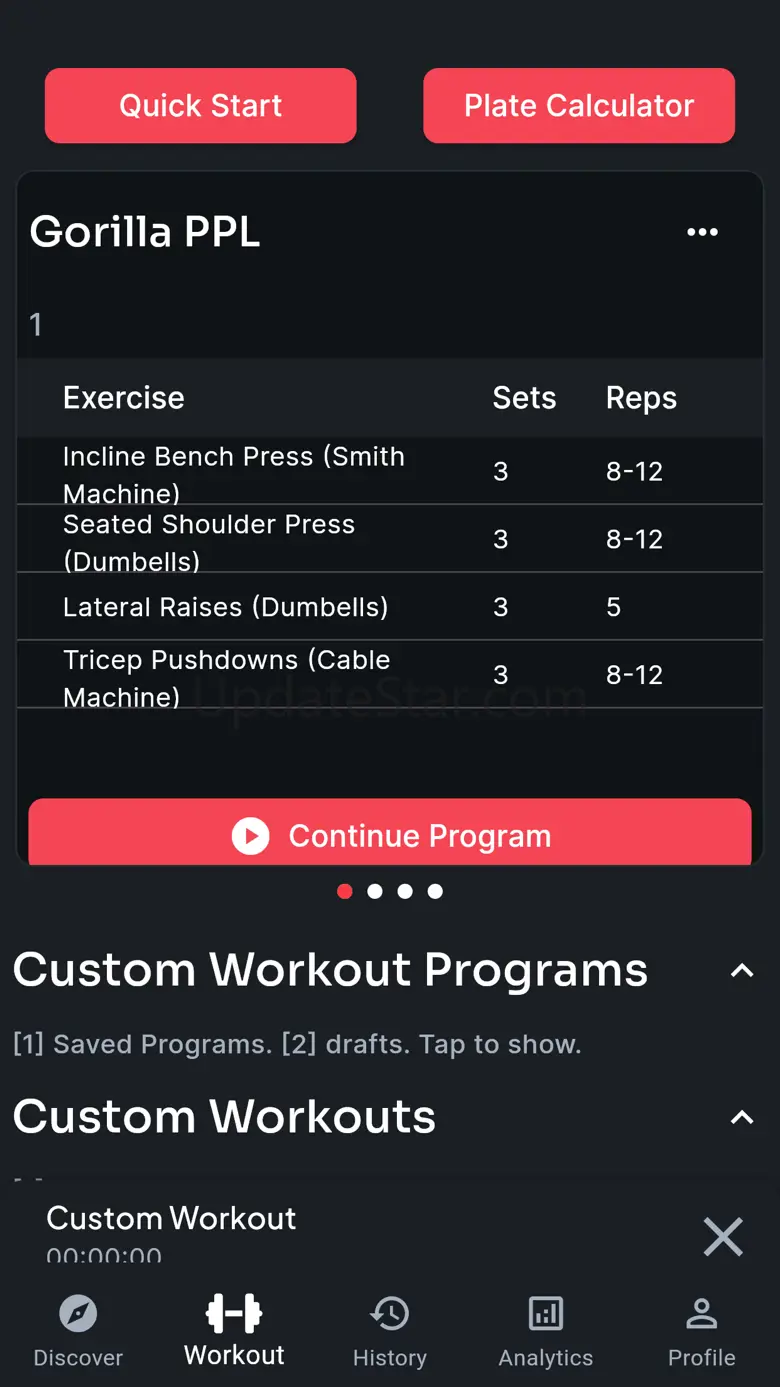The height and width of the screenshot is (1387, 780).
Task: Open the Custom Workout timer title
Action: coord(171,1218)
